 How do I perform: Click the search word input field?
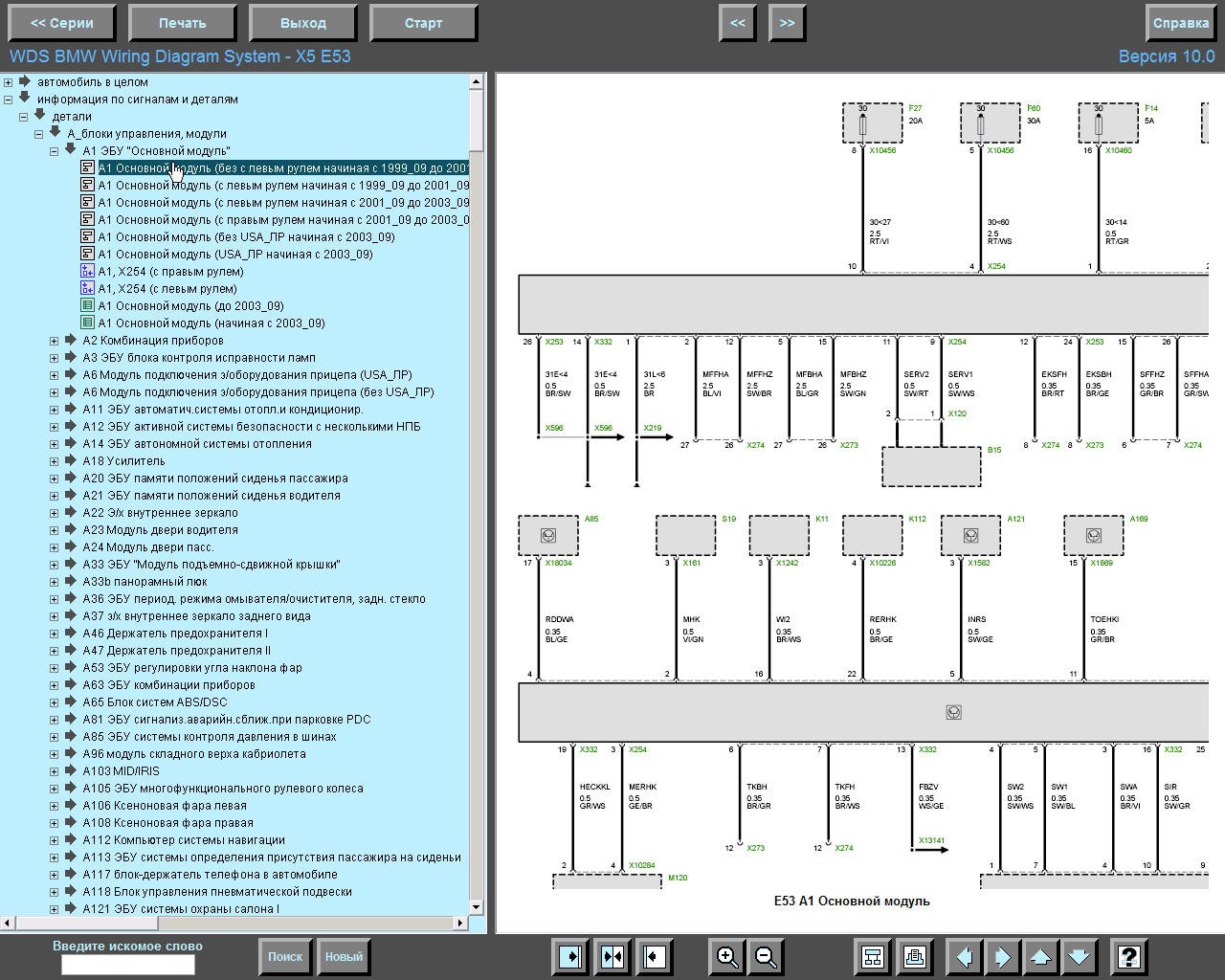point(128,965)
